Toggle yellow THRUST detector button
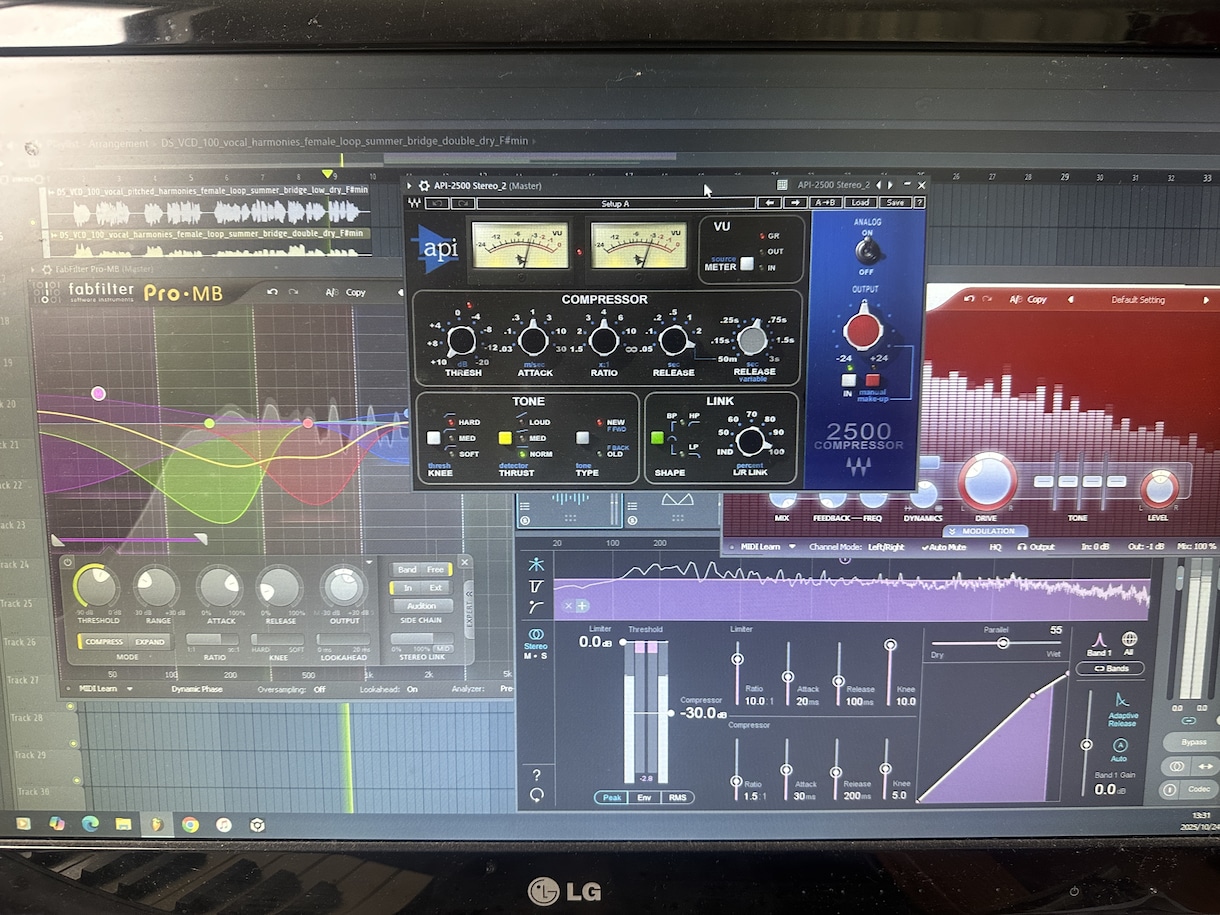The height and width of the screenshot is (915, 1220). (x=505, y=438)
